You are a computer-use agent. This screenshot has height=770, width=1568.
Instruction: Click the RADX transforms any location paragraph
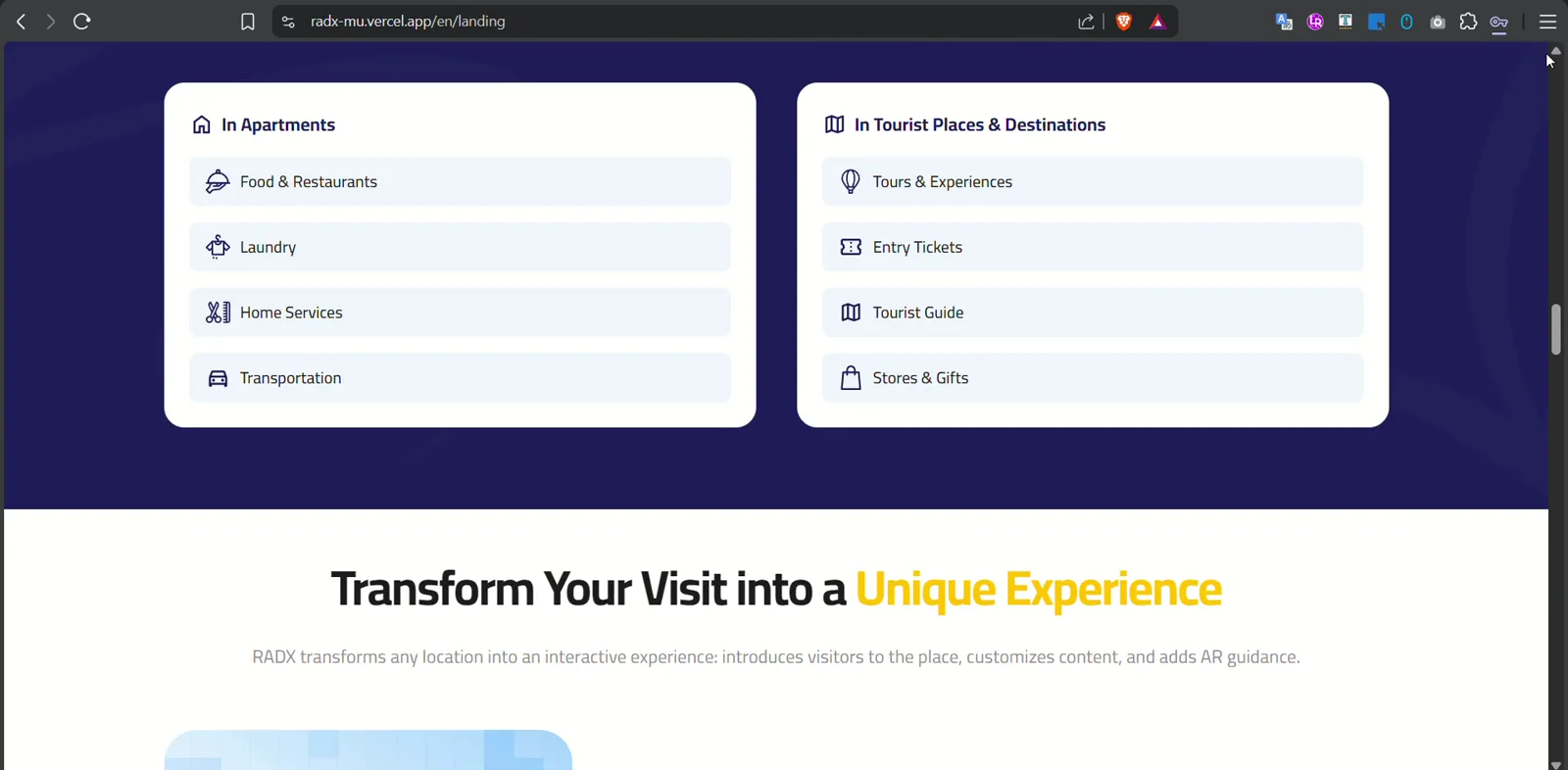point(776,656)
